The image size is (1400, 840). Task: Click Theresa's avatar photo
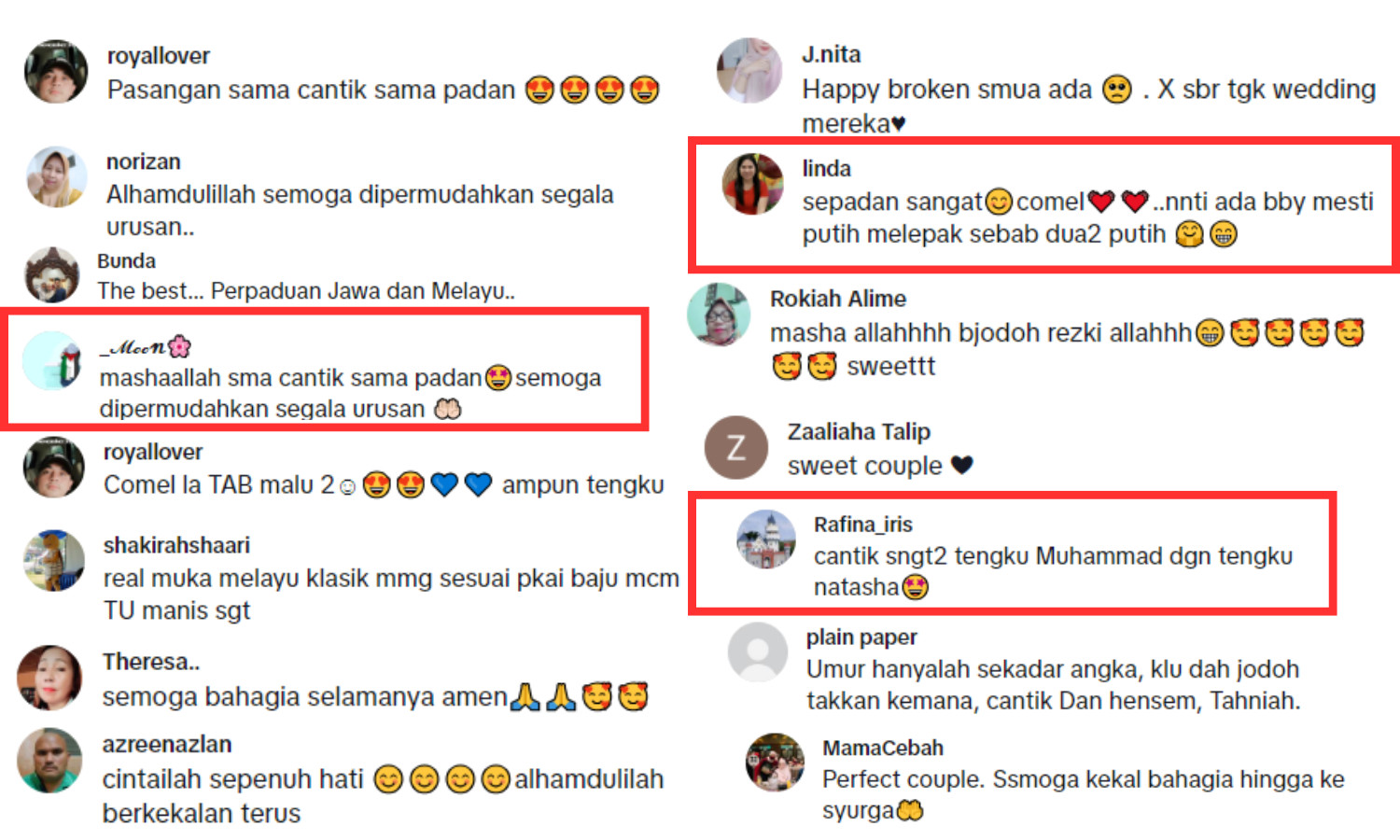[49, 678]
